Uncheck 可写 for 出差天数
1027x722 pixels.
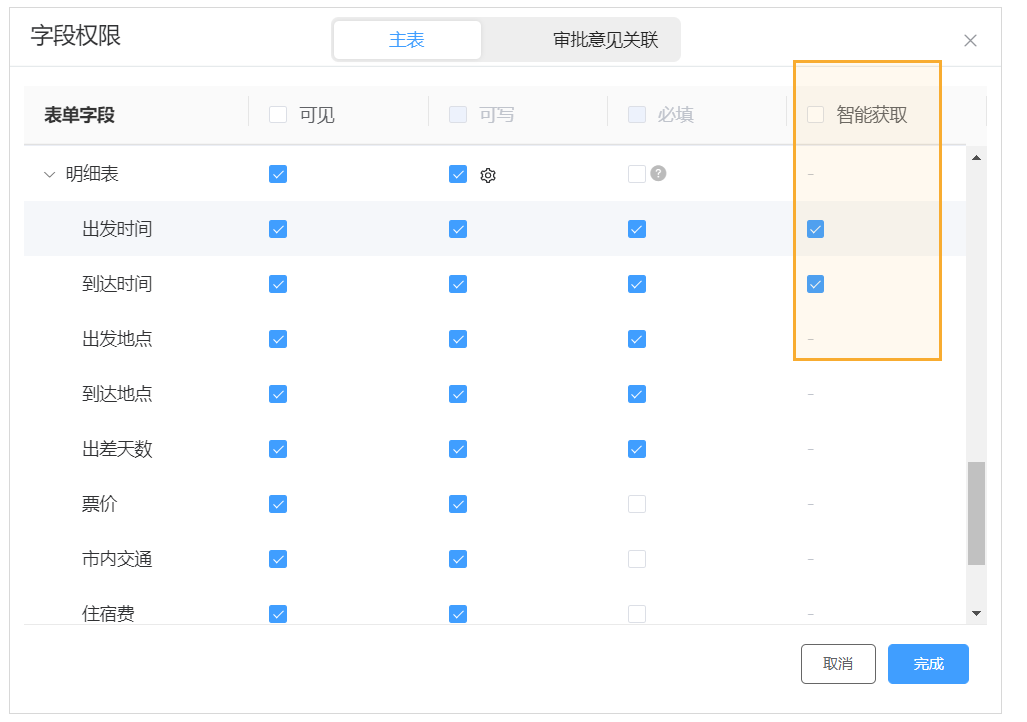tap(458, 449)
